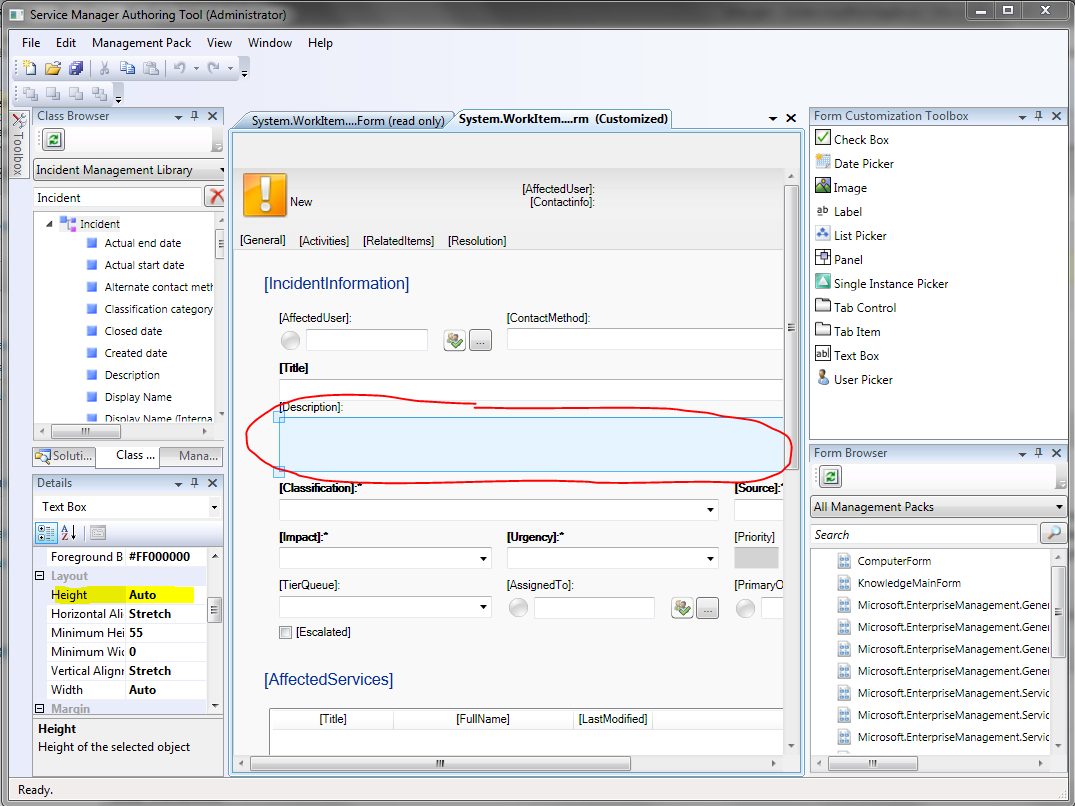This screenshot has height=806, width=1075.
Task: Open the Urgency dropdown on the form
Action: pyautogui.click(x=710, y=559)
